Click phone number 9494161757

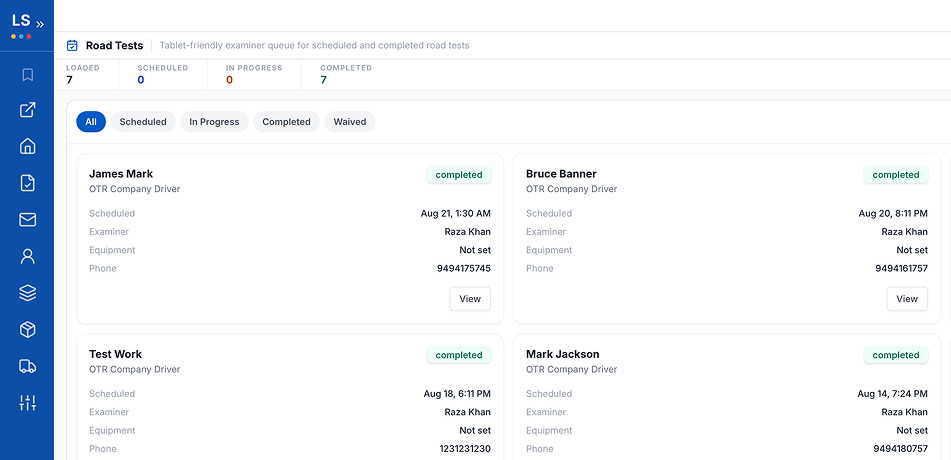coord(901,268)
